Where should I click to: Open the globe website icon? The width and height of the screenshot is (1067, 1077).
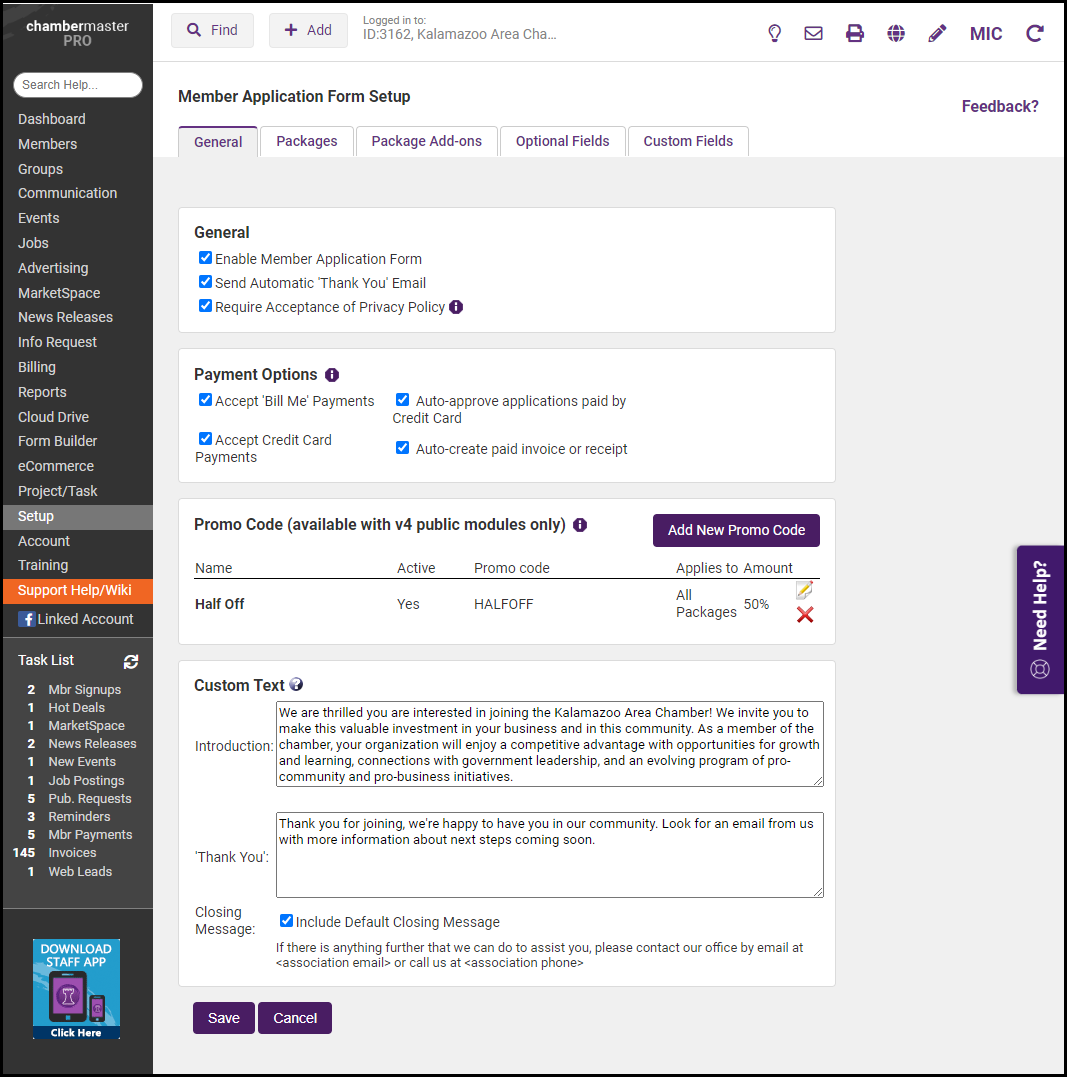pos(896,33)
